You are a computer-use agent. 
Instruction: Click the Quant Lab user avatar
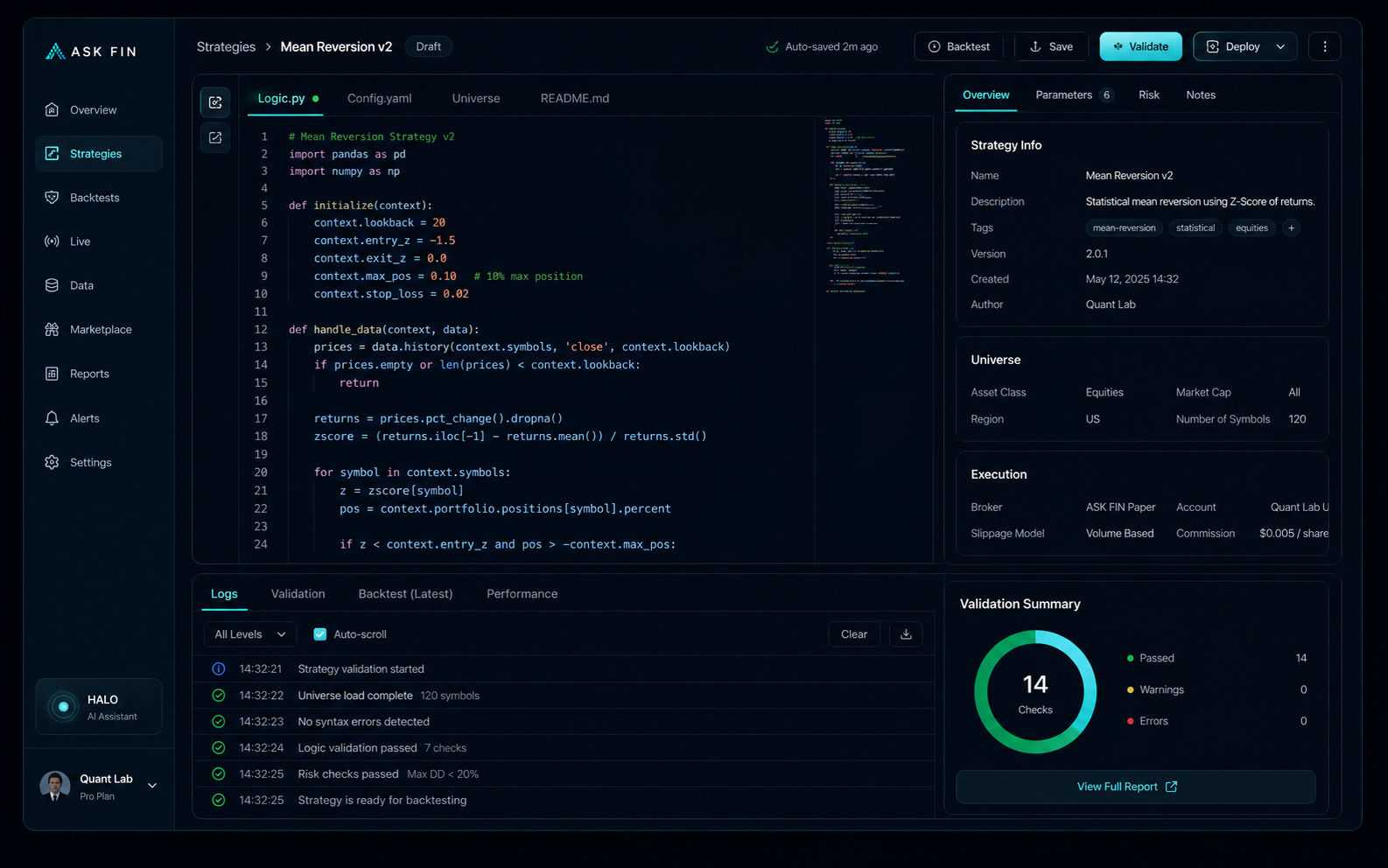[55, 786]
